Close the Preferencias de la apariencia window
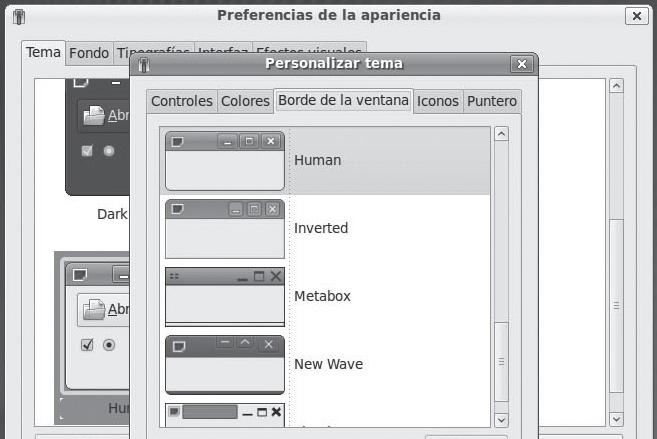 [x=637, y=16]
